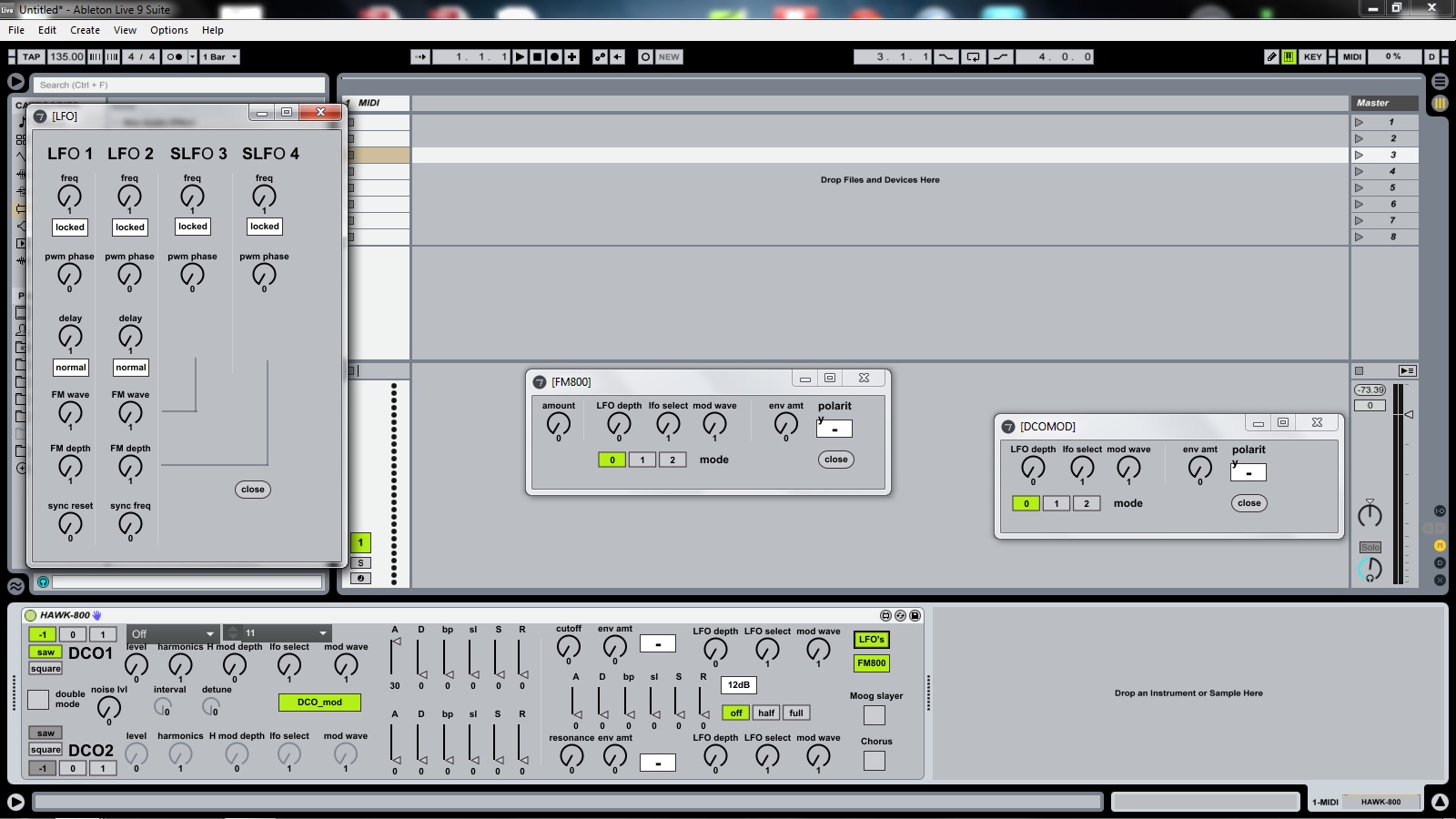This screenshot has height=819, width=1456.
Task: Open the polarity box in the DCOMOD window
Action: pos(1249,472)
